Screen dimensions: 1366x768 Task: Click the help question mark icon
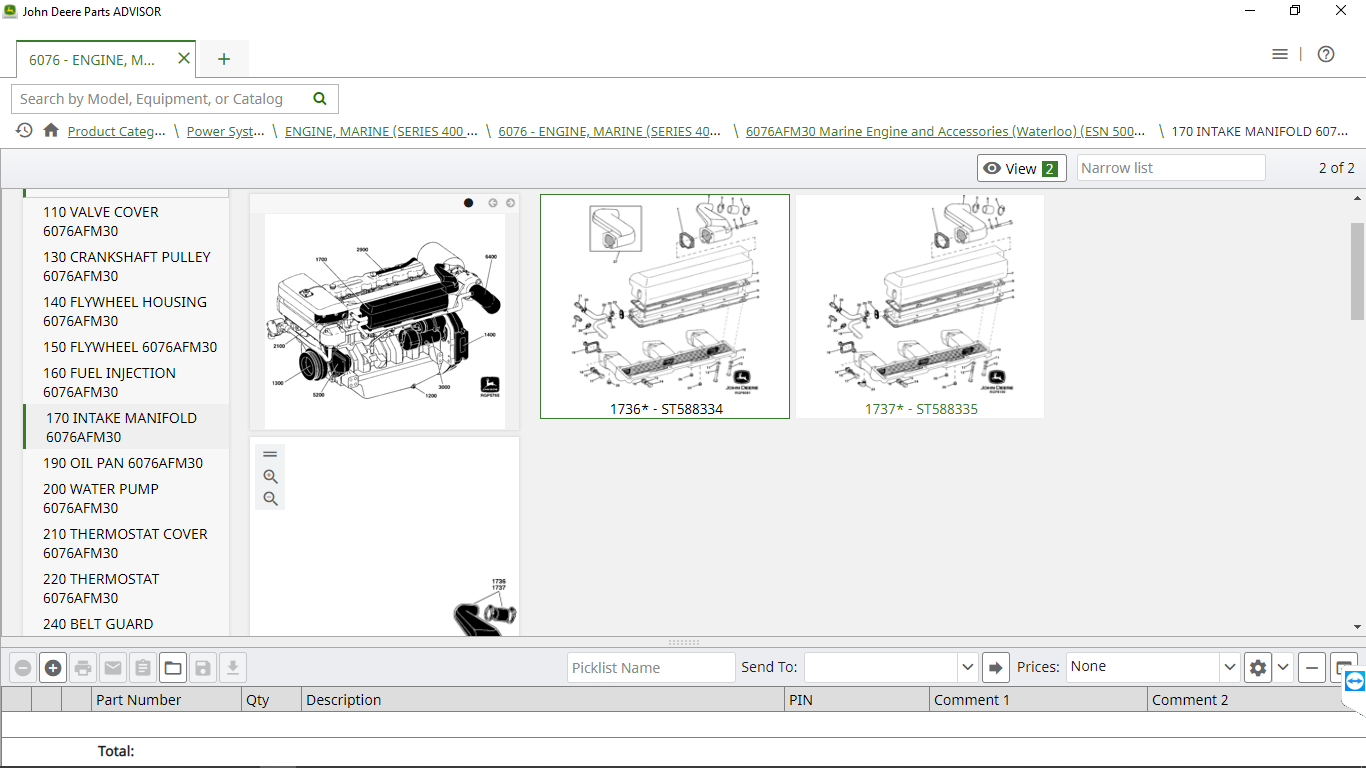click(1326, 54)
